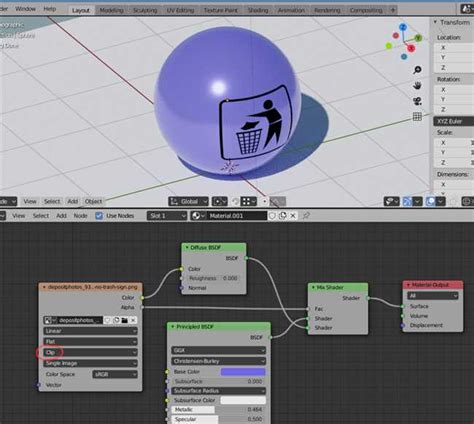Screen dimensions: 474x424
Task: Toggle camera view icon in viewport
Action: 417,101
